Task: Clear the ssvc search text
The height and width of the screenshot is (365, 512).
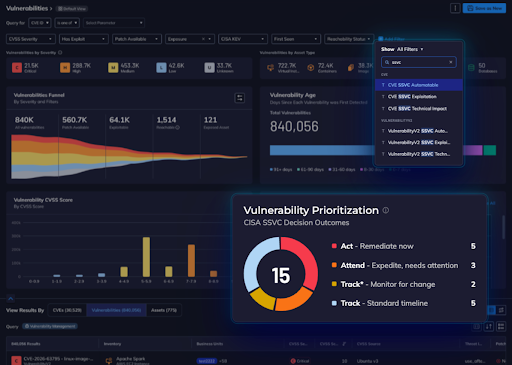Action: pyautogui.click(x=451, y=62)
